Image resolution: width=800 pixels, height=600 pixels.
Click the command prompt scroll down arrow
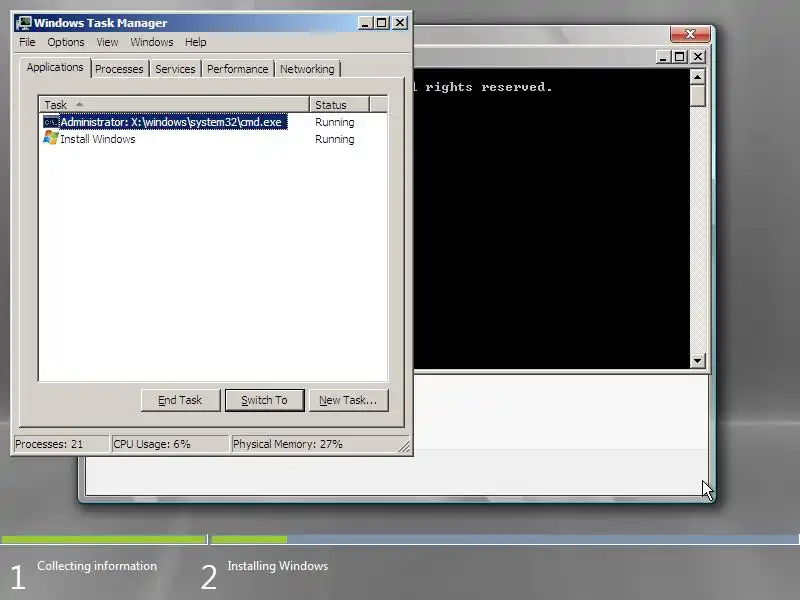point(697,361)
